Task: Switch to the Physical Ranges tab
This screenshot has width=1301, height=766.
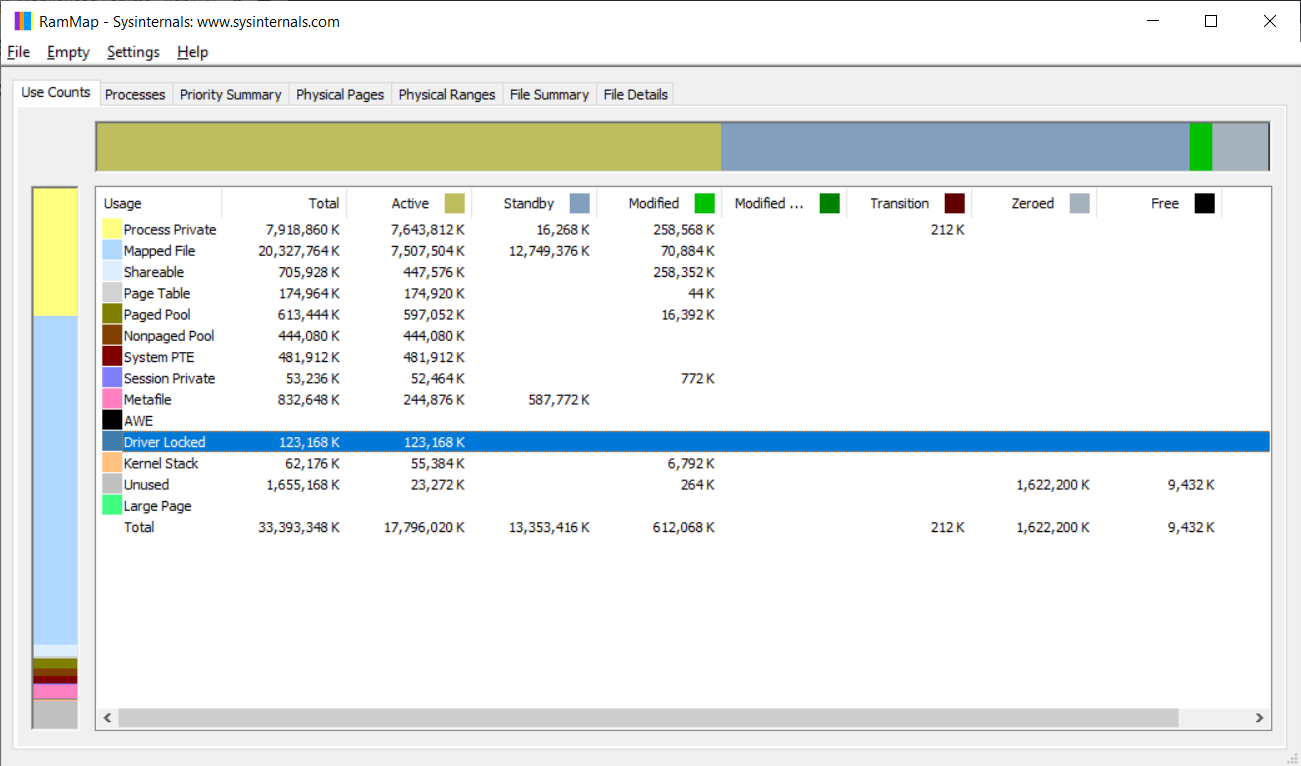Action: point(447,94)
